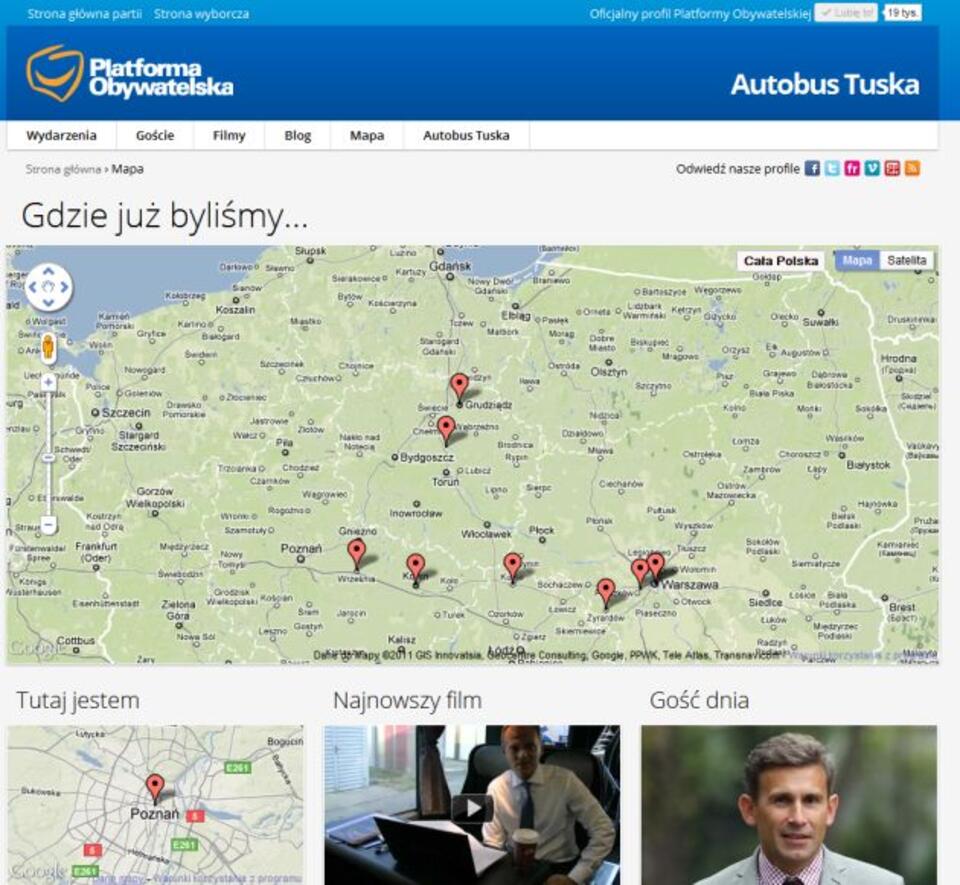The image size is (960, 885).
Task: Click the Poznań marker in Tutaj jestem map
Action: pos(155,788)
